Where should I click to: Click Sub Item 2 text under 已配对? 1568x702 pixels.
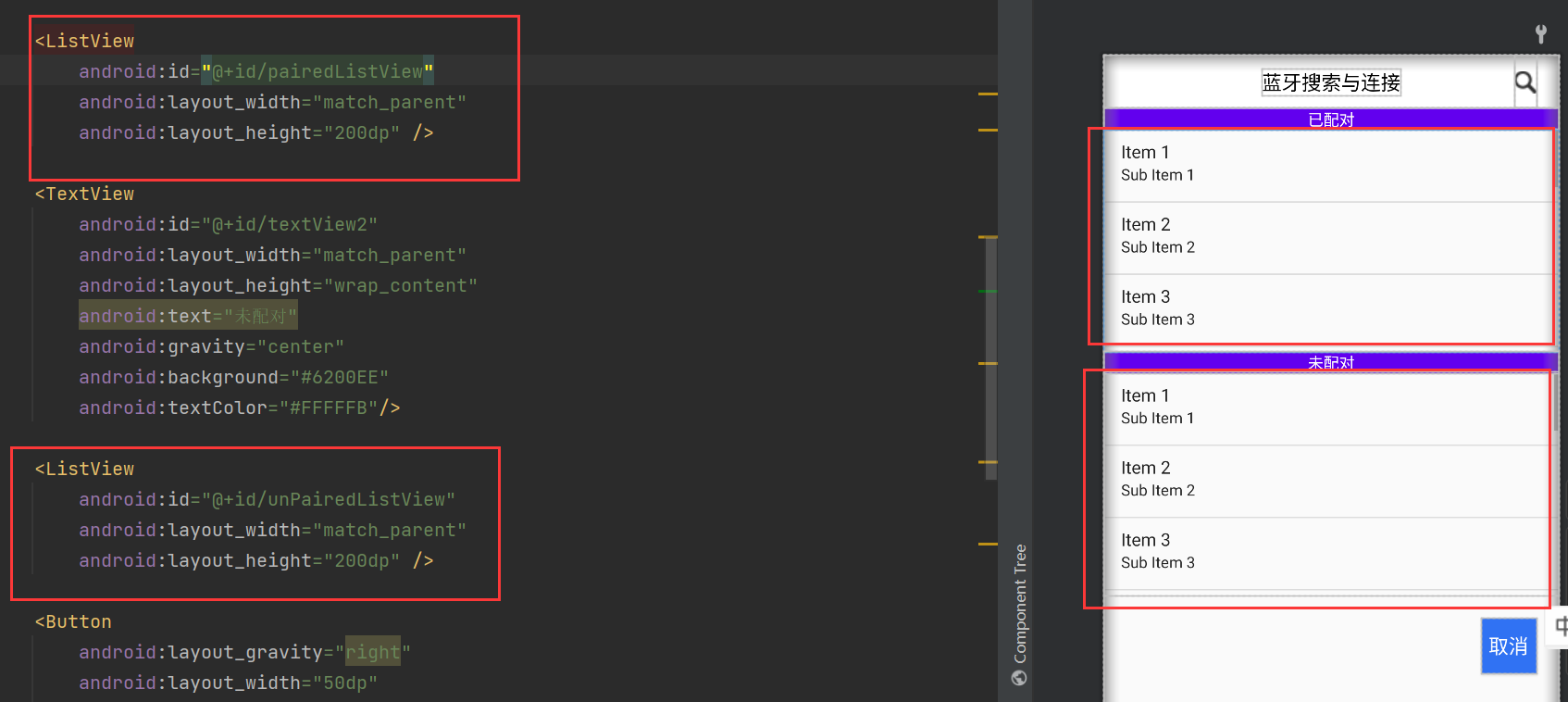pyautogui.click(x=1158, y=247)
